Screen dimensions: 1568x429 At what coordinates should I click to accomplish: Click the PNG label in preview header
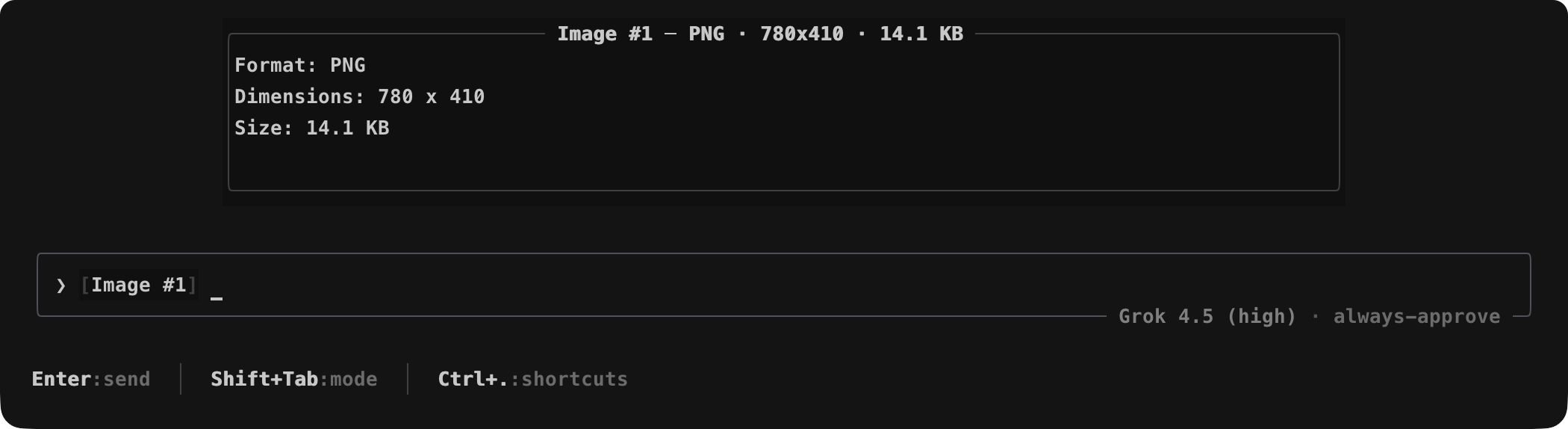point(706,34)
